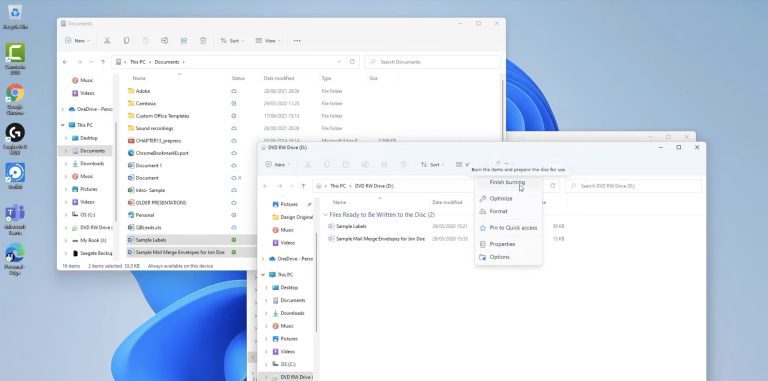The image size is (768, 381).
Task: Sort by Name column in DVD window
Action: coord(340,202)
